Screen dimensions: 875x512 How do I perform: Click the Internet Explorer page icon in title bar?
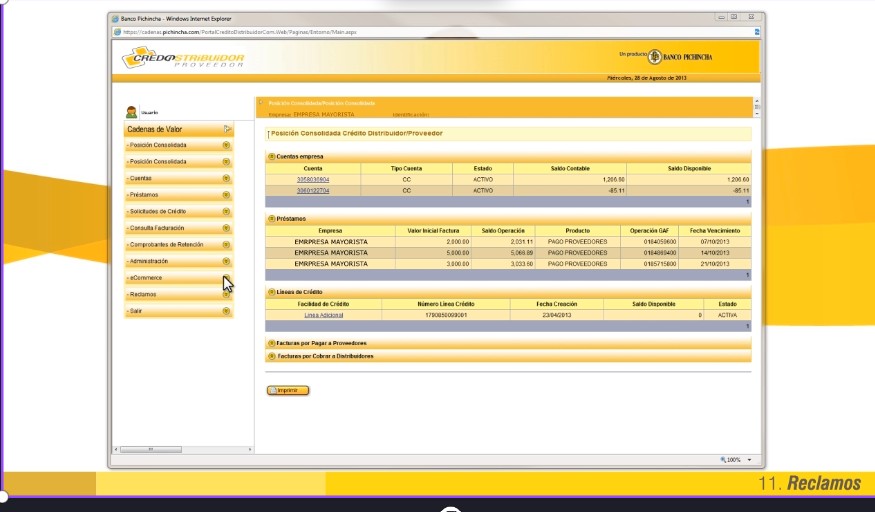pyautogui.click(x=116, y=19)
